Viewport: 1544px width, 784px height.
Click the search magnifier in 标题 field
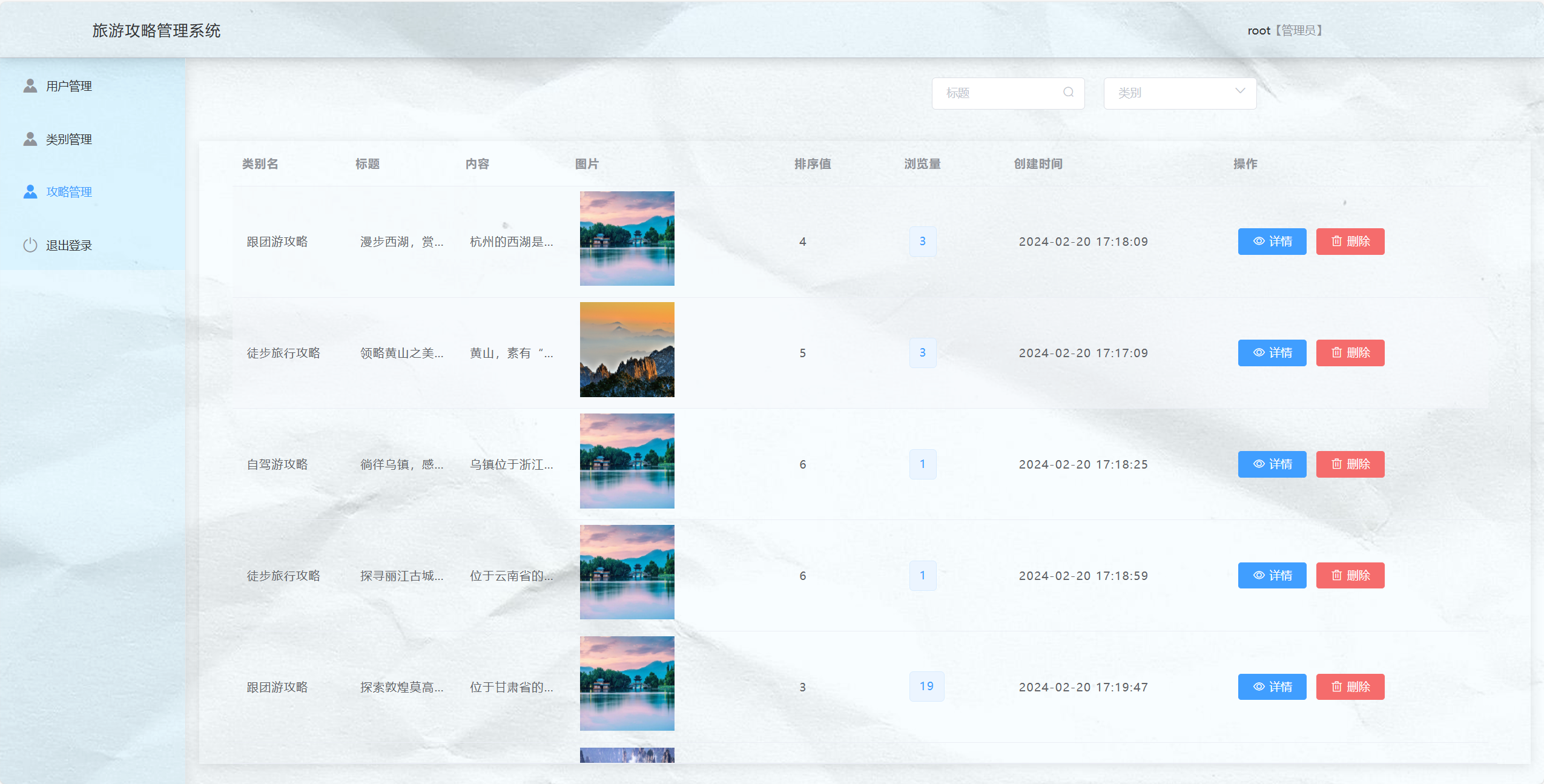pyautogui.click(x=1068, y=93)
